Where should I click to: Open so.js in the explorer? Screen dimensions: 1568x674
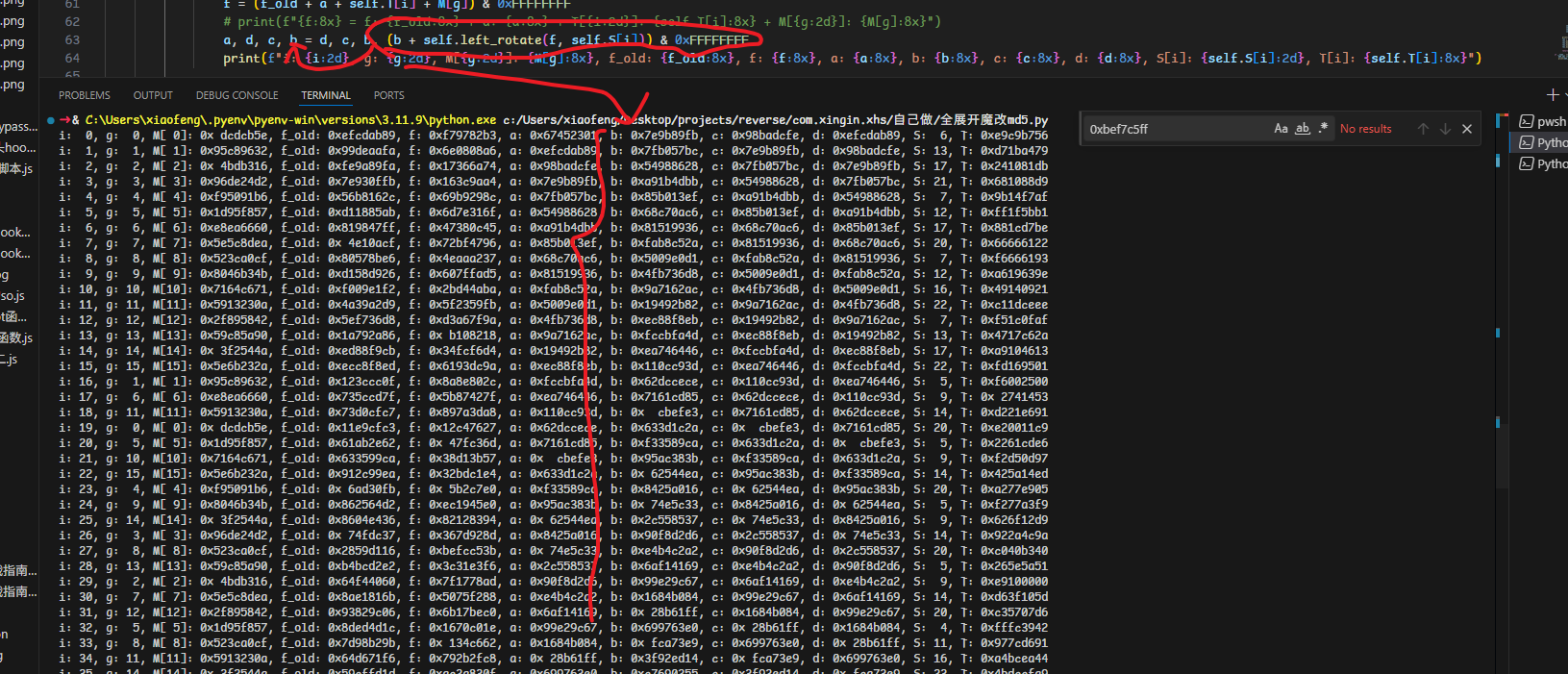click(13, 295)
